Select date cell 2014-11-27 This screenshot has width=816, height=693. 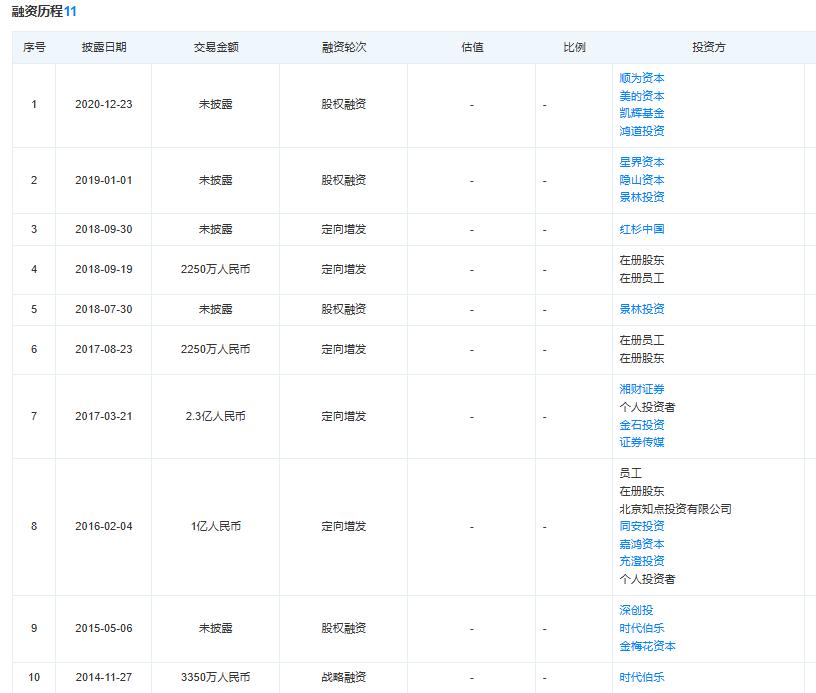pyautogui.click(x=104, y=677)
